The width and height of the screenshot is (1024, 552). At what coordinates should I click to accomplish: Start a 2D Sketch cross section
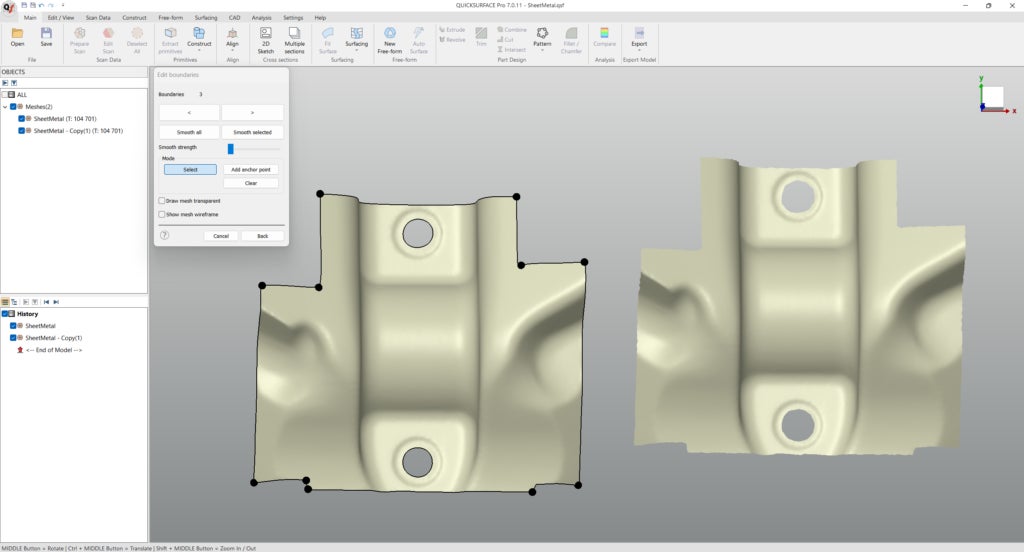click(x=266, y=40)
